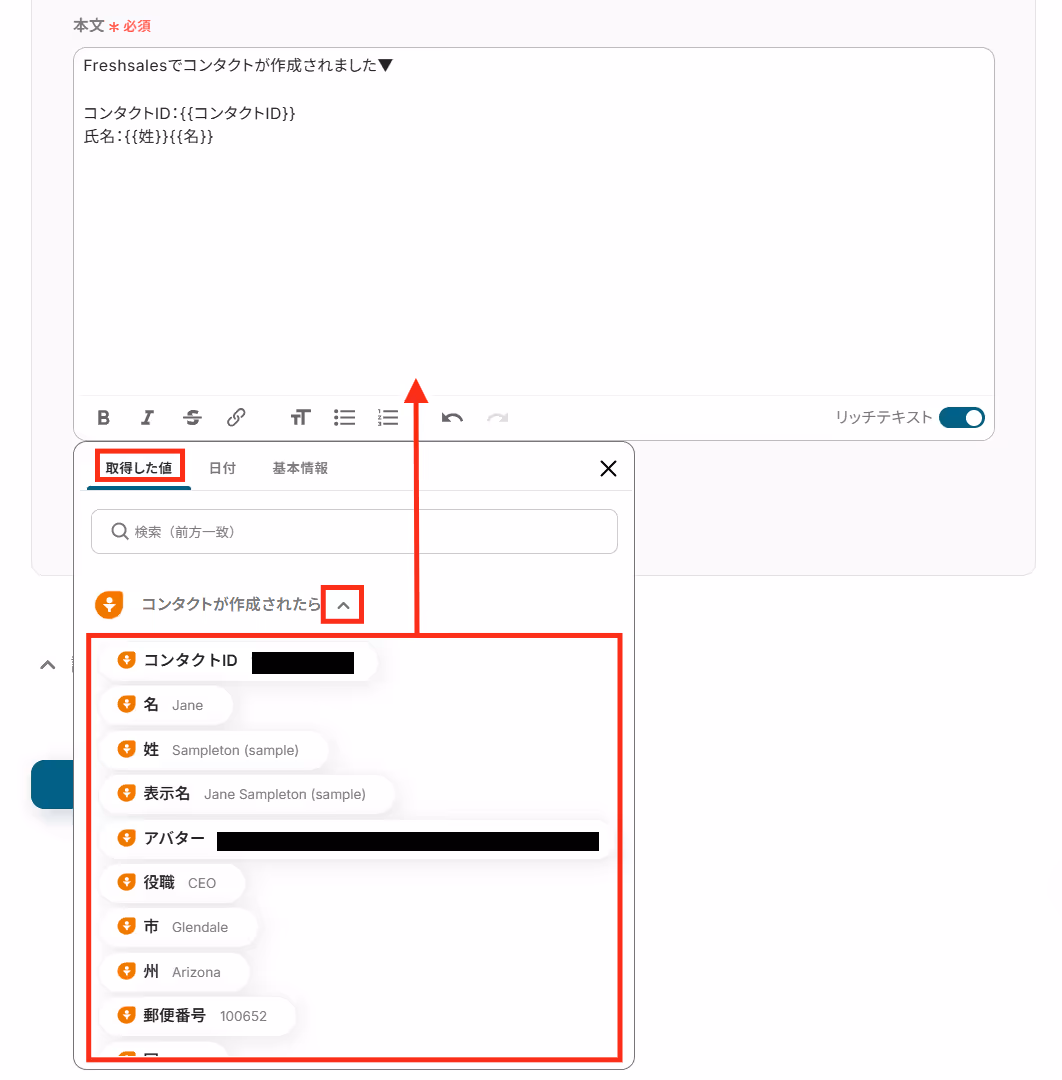This screenshot has width=1062, height=1080.
Task: Close the value picker panel
Action: [x=608, y=469]
